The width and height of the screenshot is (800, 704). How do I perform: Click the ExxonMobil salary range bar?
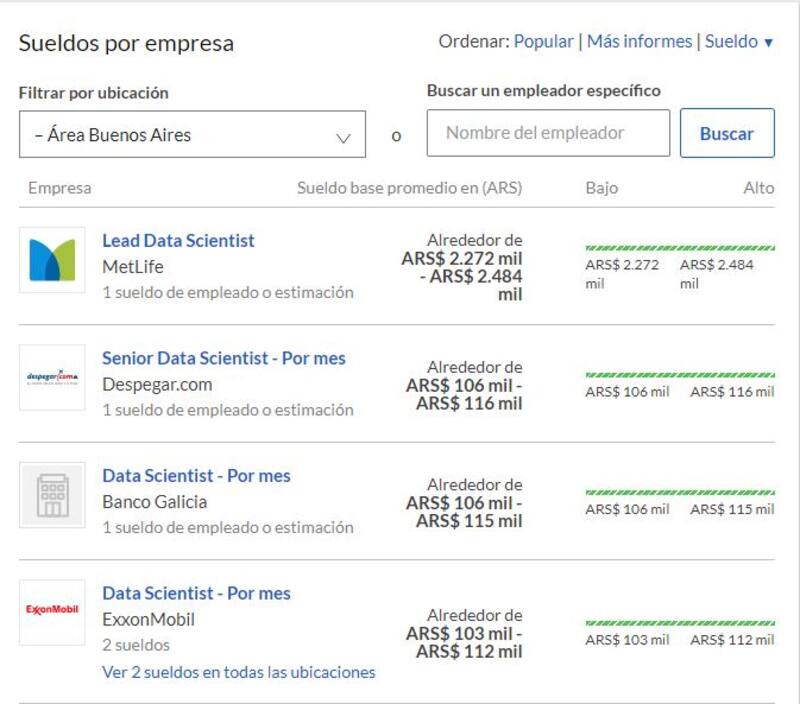point(679,623)
